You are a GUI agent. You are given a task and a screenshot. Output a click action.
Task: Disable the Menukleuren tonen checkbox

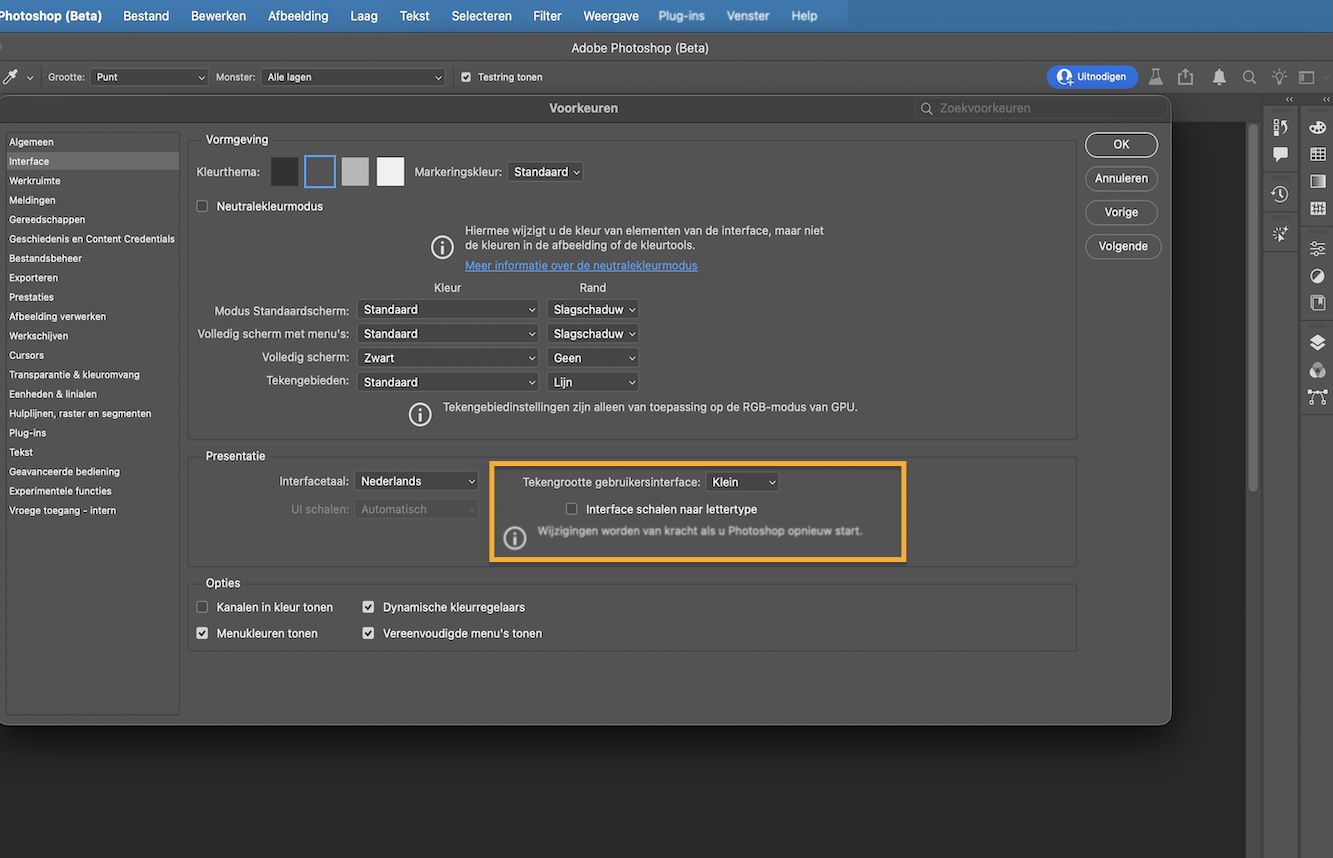pyautogui.click(x=202, y=632)
